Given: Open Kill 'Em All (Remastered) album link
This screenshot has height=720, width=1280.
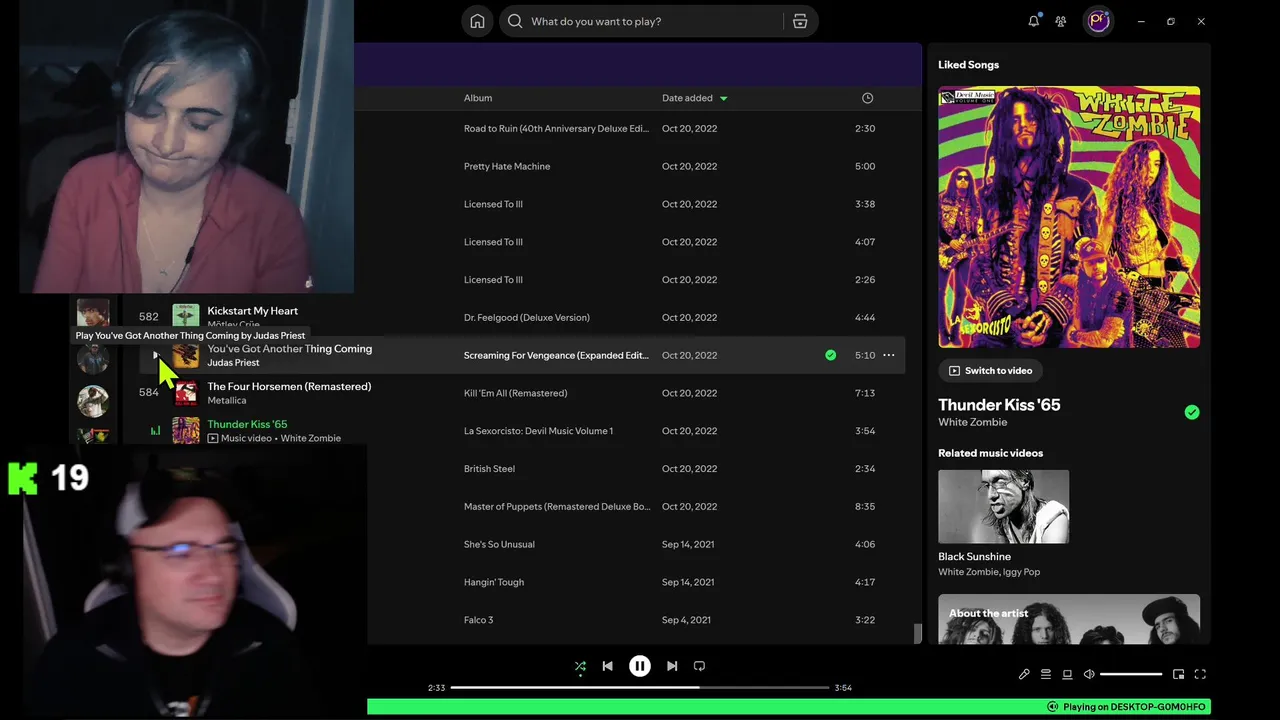Looking at the screenshot, I should (515, 393).
